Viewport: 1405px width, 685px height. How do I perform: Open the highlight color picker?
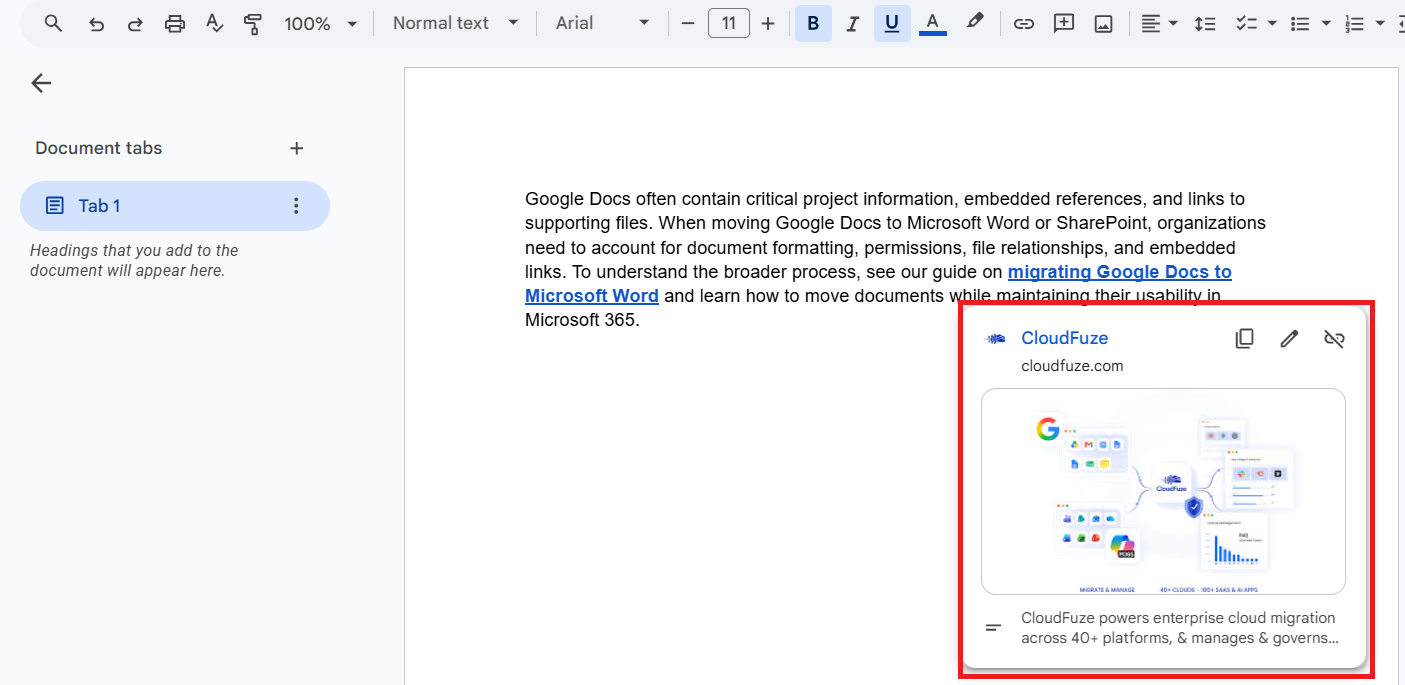974,23
